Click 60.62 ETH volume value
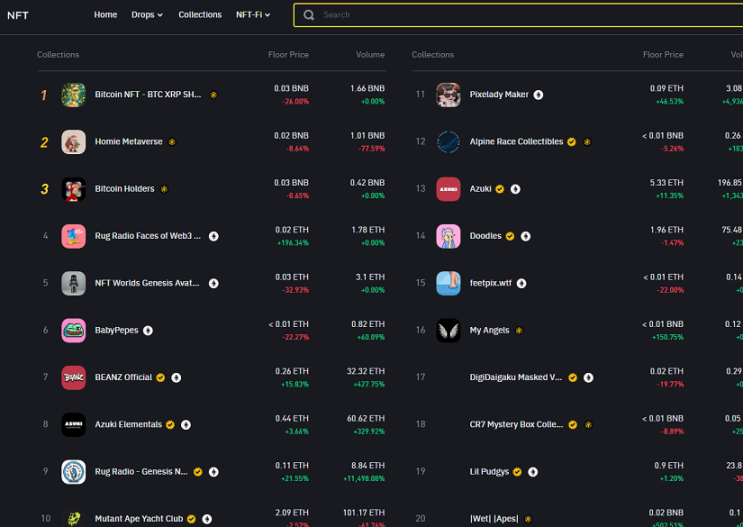 (x=366, y=418)
